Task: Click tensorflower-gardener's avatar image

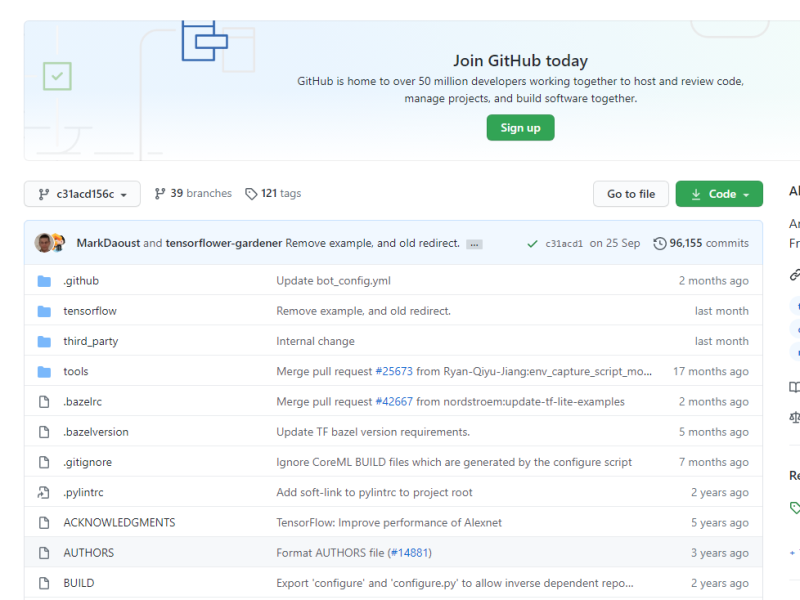Action: click(59, 243)
